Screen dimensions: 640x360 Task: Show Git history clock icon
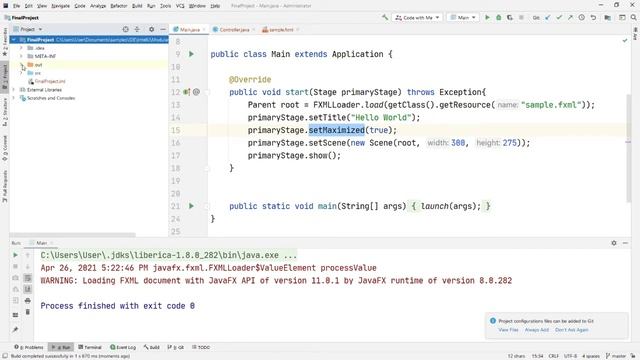pos(582,18)
